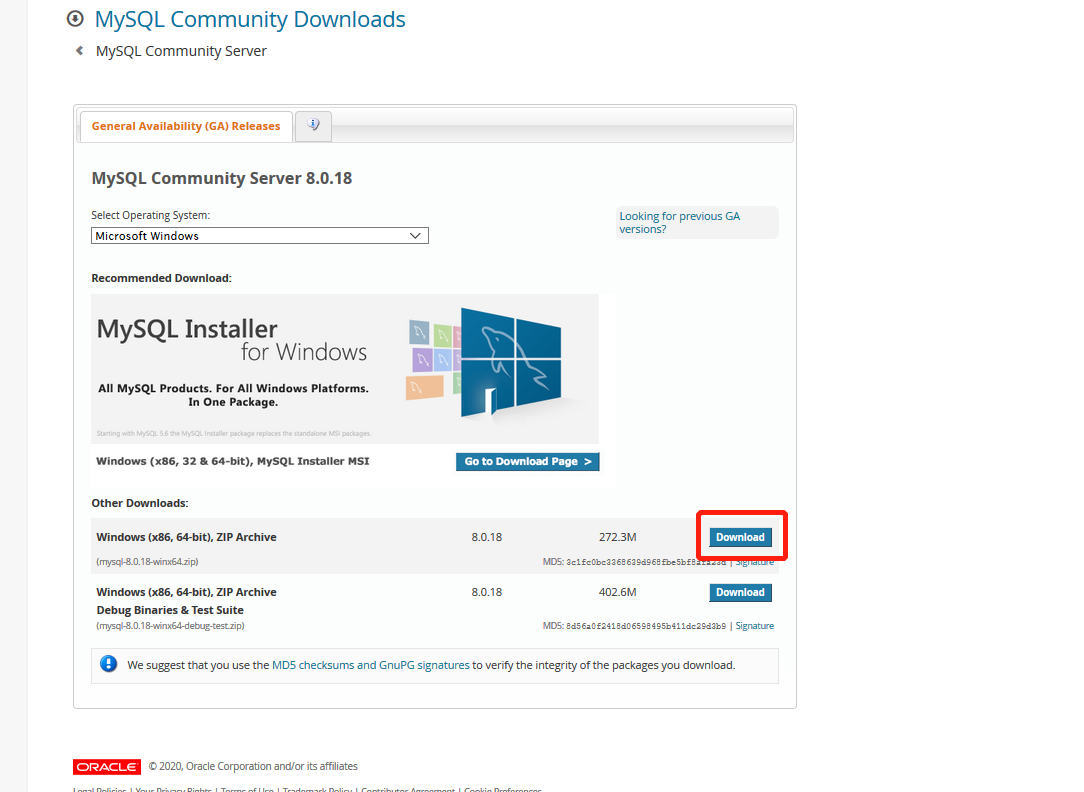Open MD5 checksums and GnuPG signatures link
The width and height of the screenshot is (1084, 792).
pyautogui.click(x=371, y=665)
